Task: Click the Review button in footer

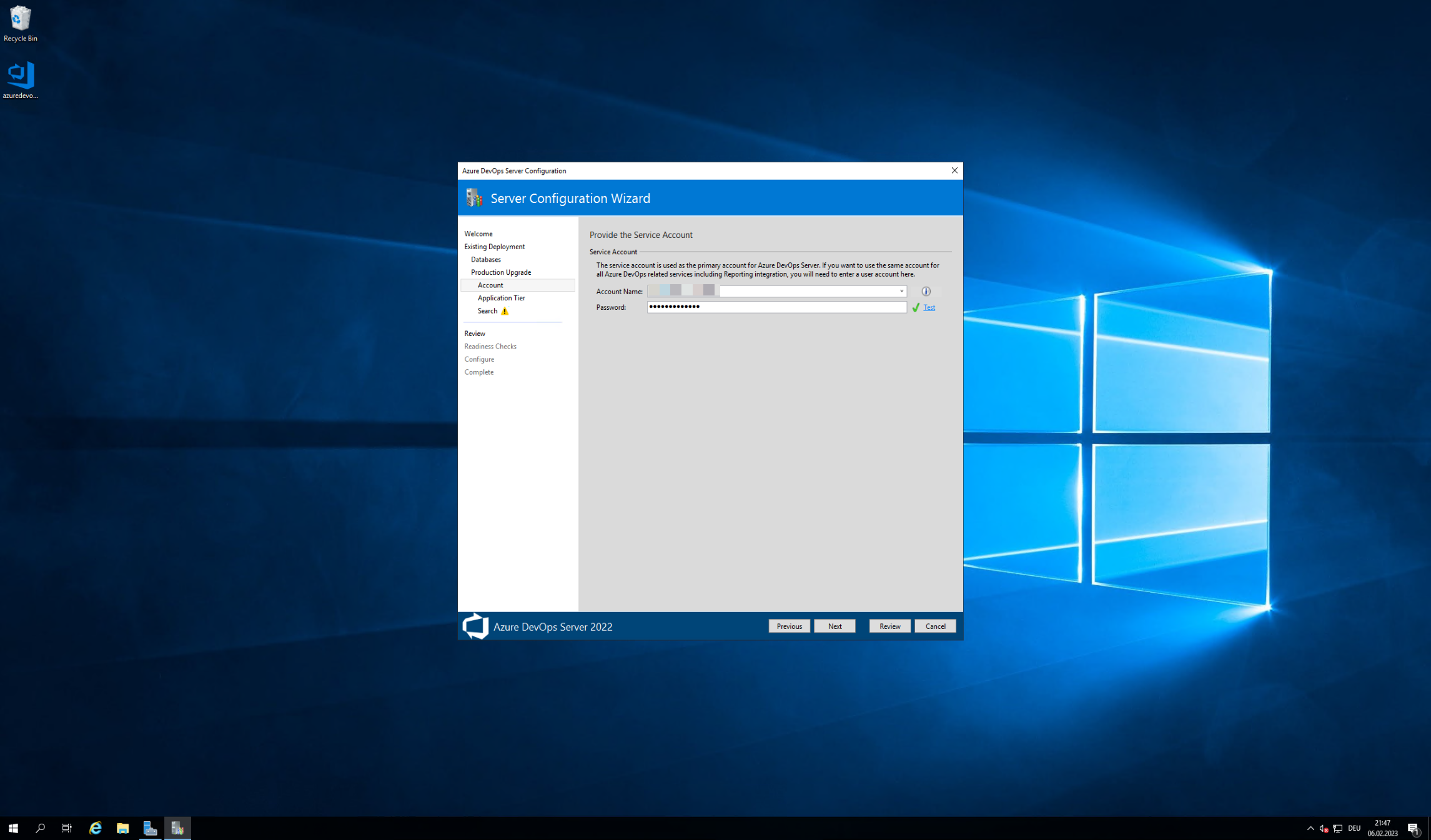Action: [x=889, y=626]
